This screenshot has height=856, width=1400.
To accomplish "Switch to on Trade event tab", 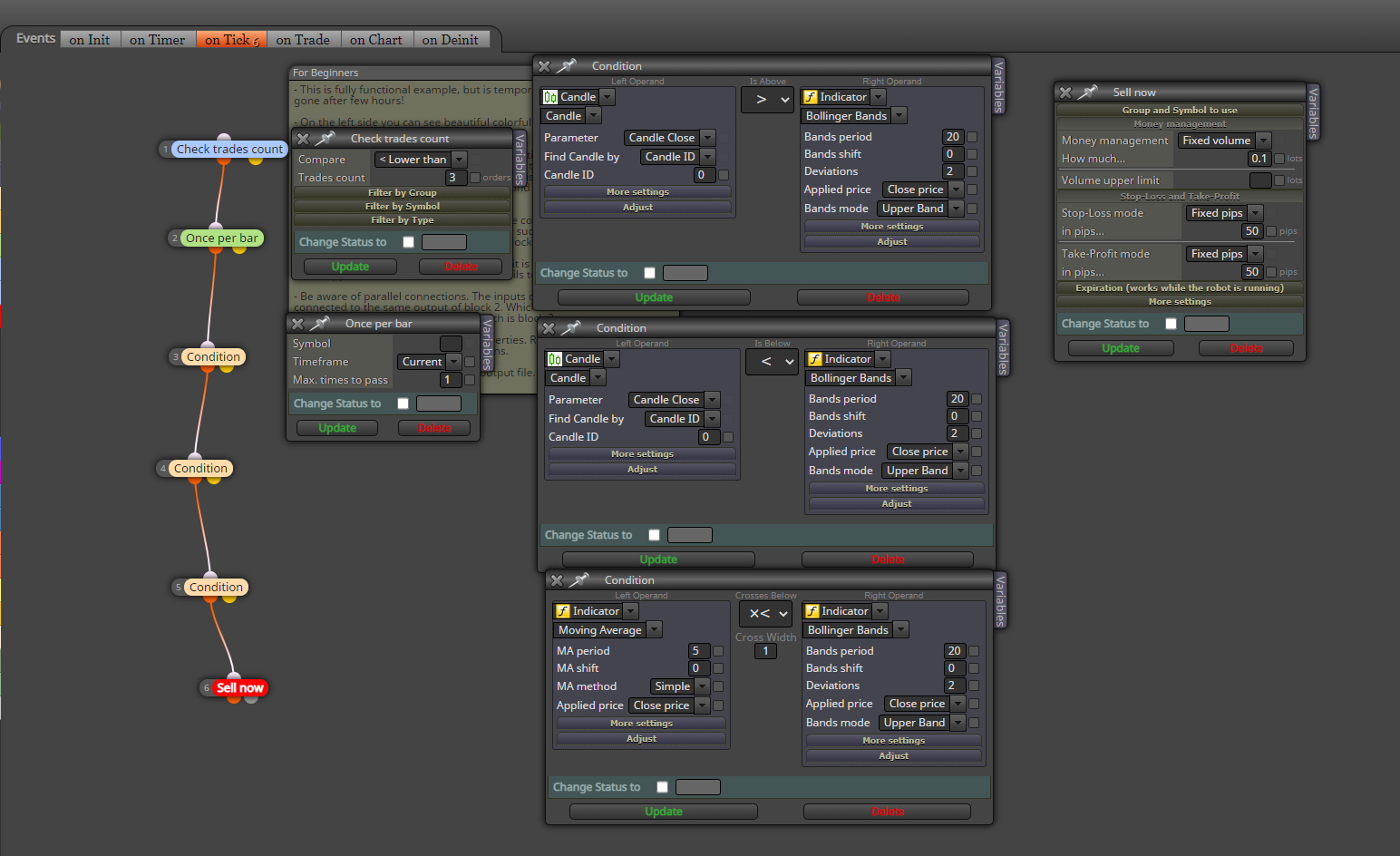I will tap(303, 40).
